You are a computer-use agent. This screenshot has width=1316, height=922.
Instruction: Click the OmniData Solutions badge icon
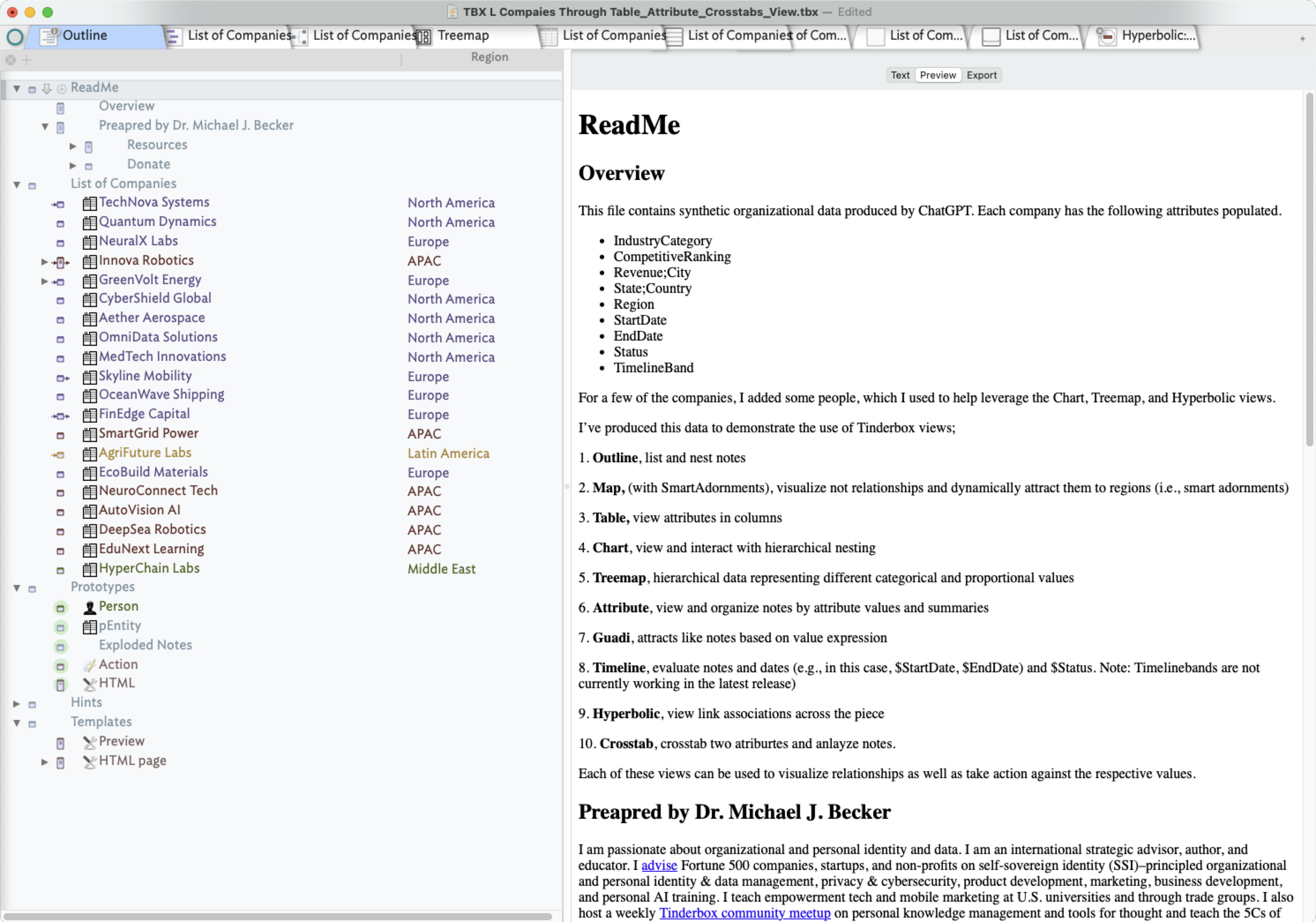pos(90,338)
